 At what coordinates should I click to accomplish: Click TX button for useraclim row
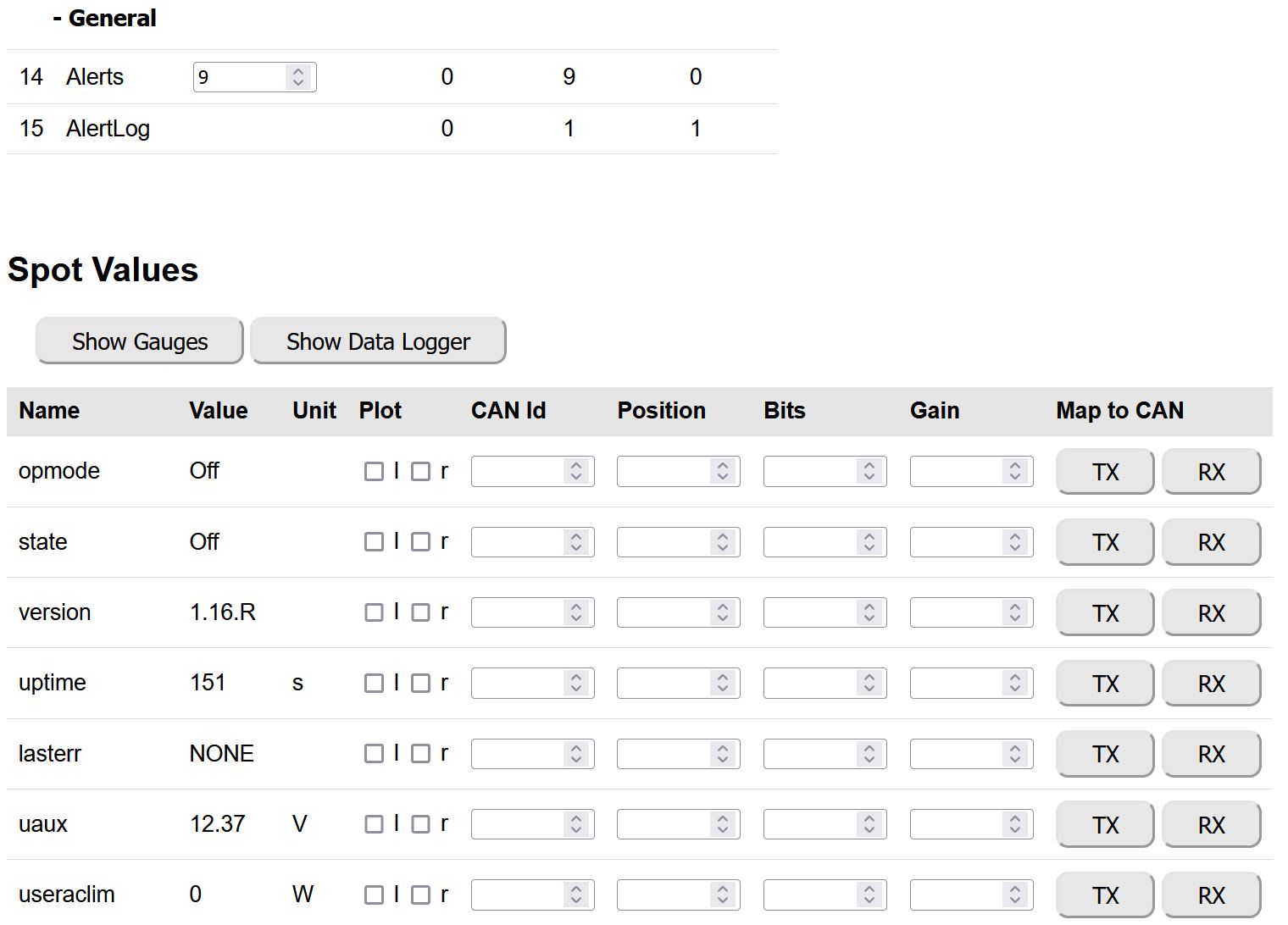click(x=1104, y=895)
